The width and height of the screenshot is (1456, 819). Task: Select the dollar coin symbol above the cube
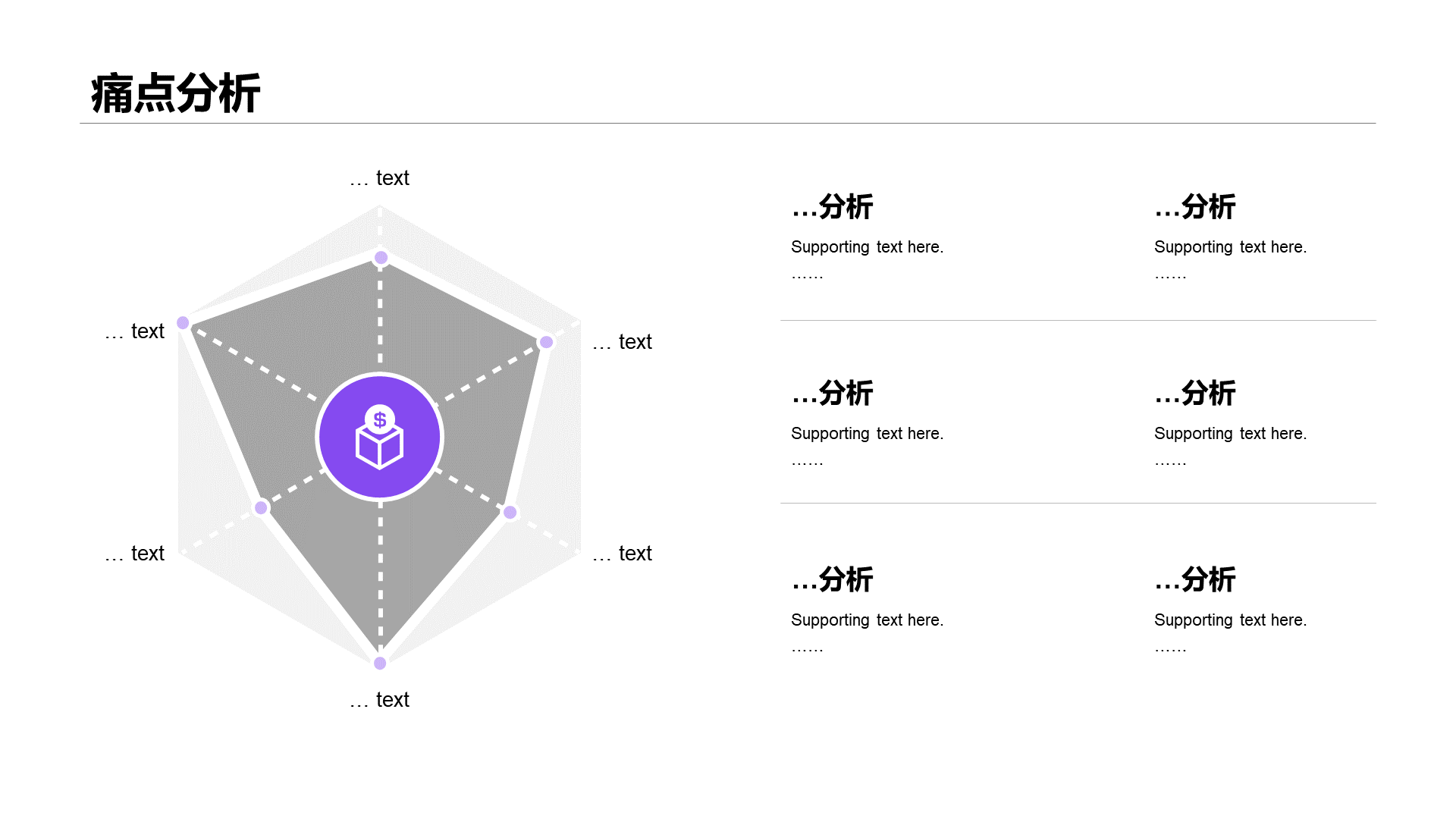pyautogui.click(x=380, y=419)
